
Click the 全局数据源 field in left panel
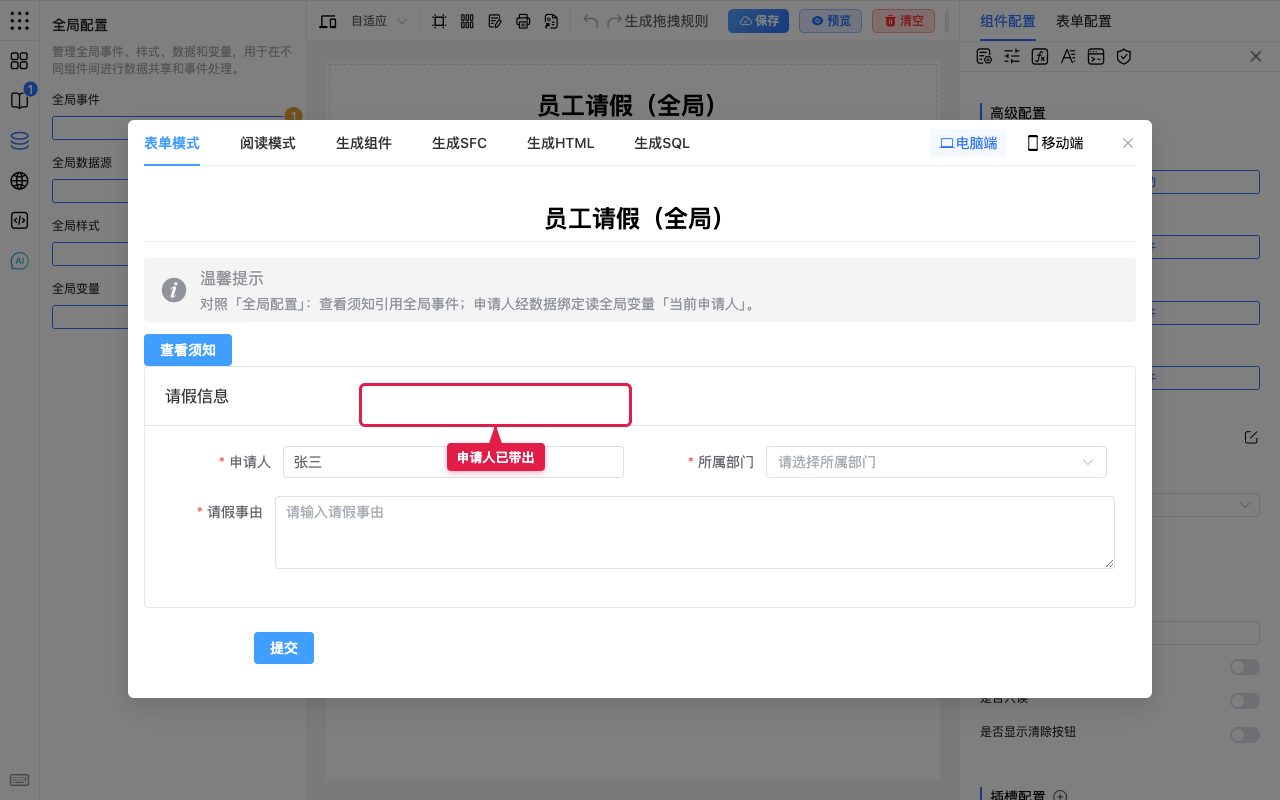click(x=90, y=191)
